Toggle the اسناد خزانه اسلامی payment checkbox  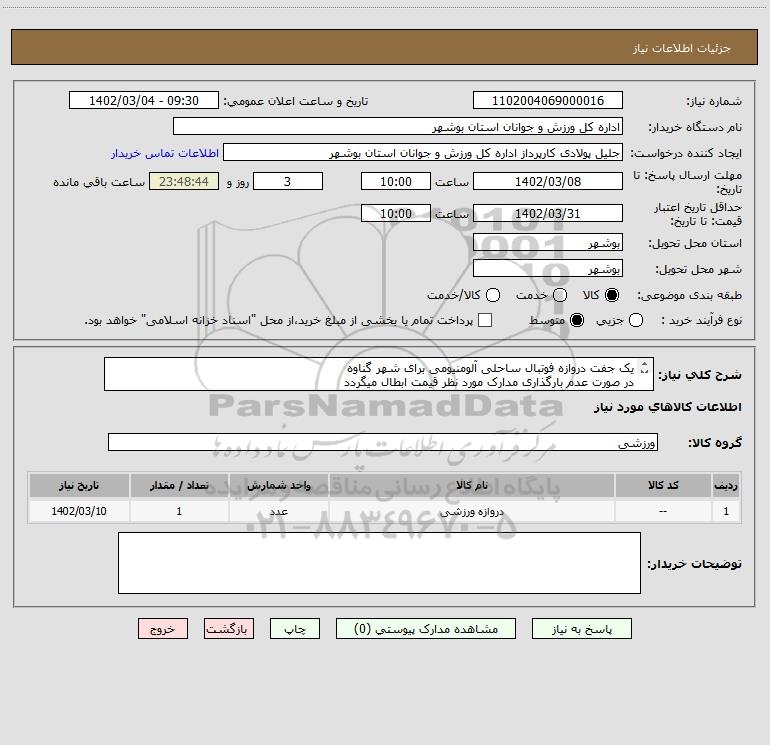485,320
